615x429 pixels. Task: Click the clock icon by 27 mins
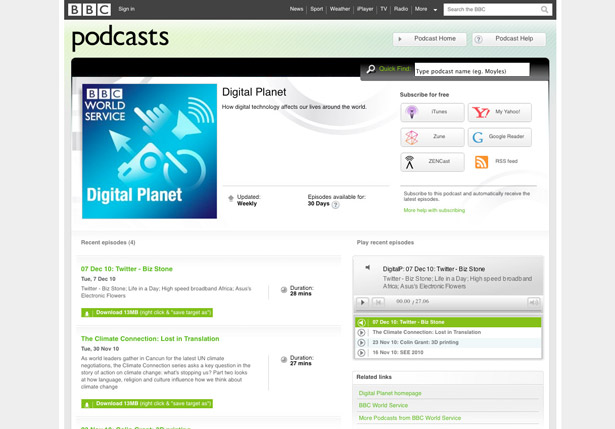click(x=284, y=360)
